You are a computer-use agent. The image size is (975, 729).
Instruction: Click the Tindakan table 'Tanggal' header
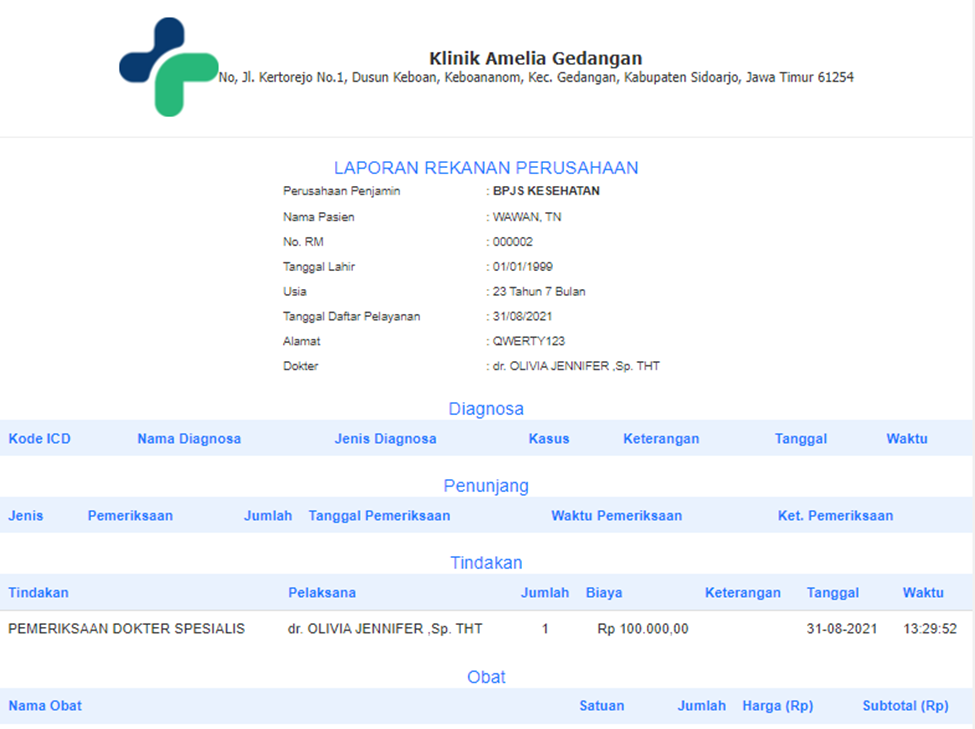(833, 593)
